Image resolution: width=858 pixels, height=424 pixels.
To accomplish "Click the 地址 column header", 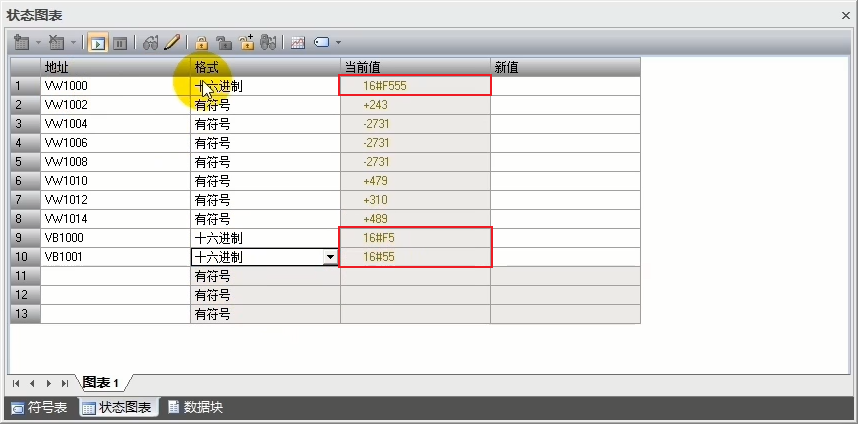I will [x=115, y=67].
